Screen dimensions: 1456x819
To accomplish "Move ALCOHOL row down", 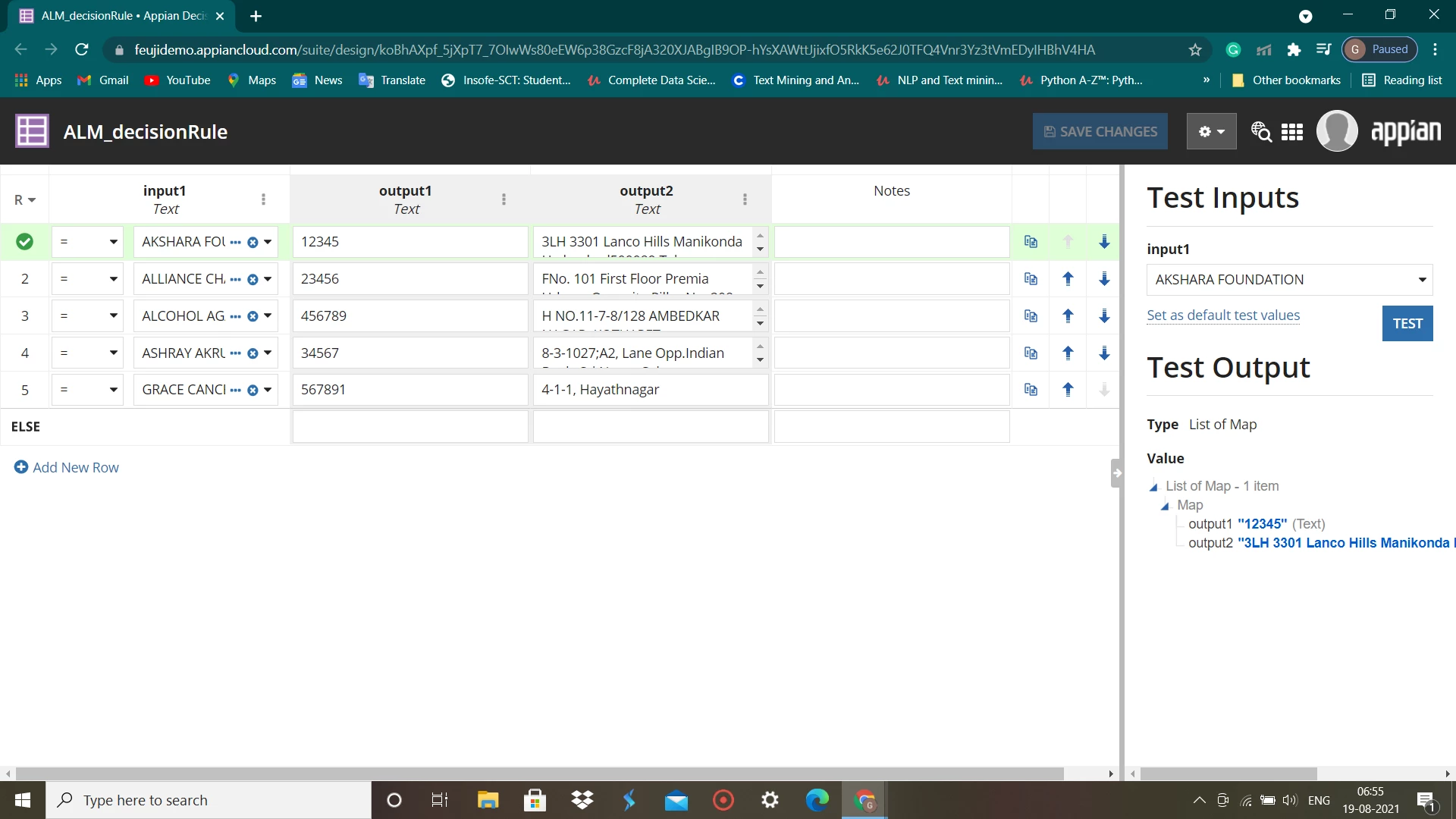I will [x=1104, y=316].
